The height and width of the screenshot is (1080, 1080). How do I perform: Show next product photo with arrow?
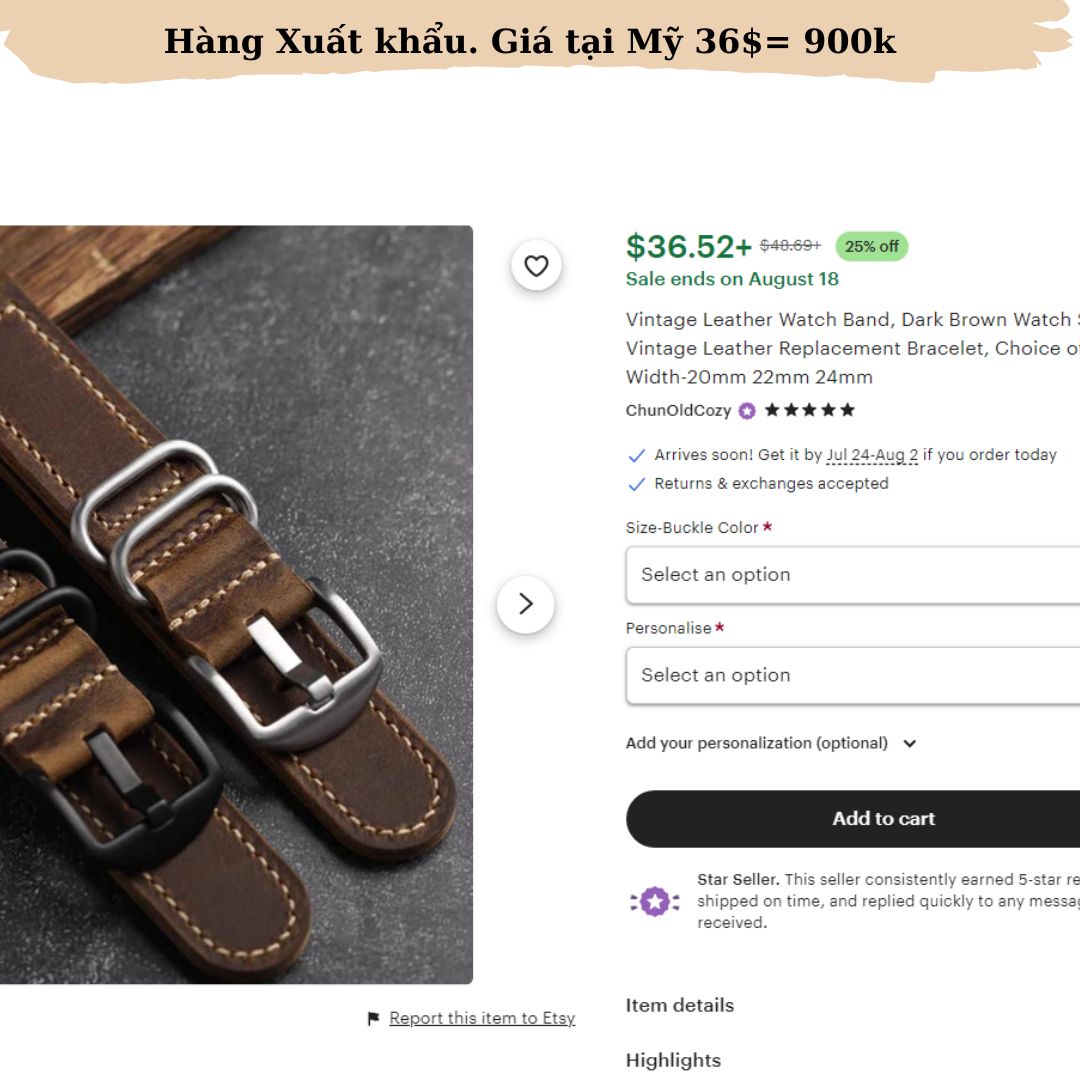(x=526, y=604)
